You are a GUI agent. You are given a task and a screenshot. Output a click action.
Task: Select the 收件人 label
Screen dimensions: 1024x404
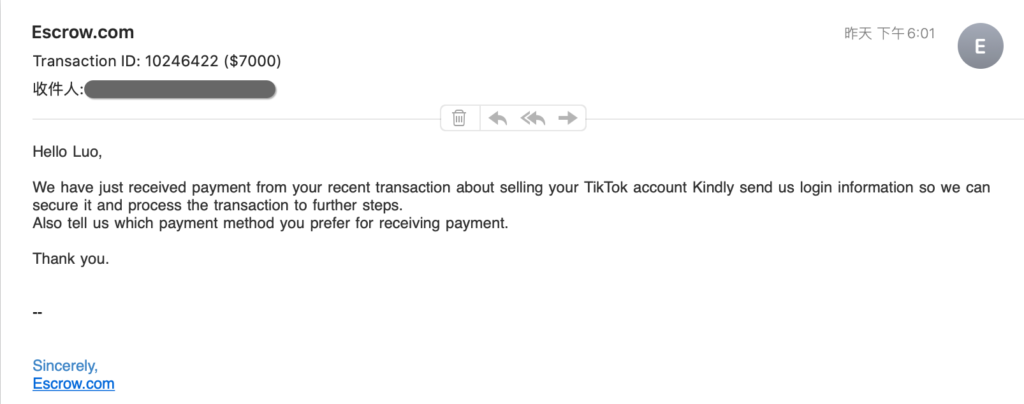tap(58, 89)
